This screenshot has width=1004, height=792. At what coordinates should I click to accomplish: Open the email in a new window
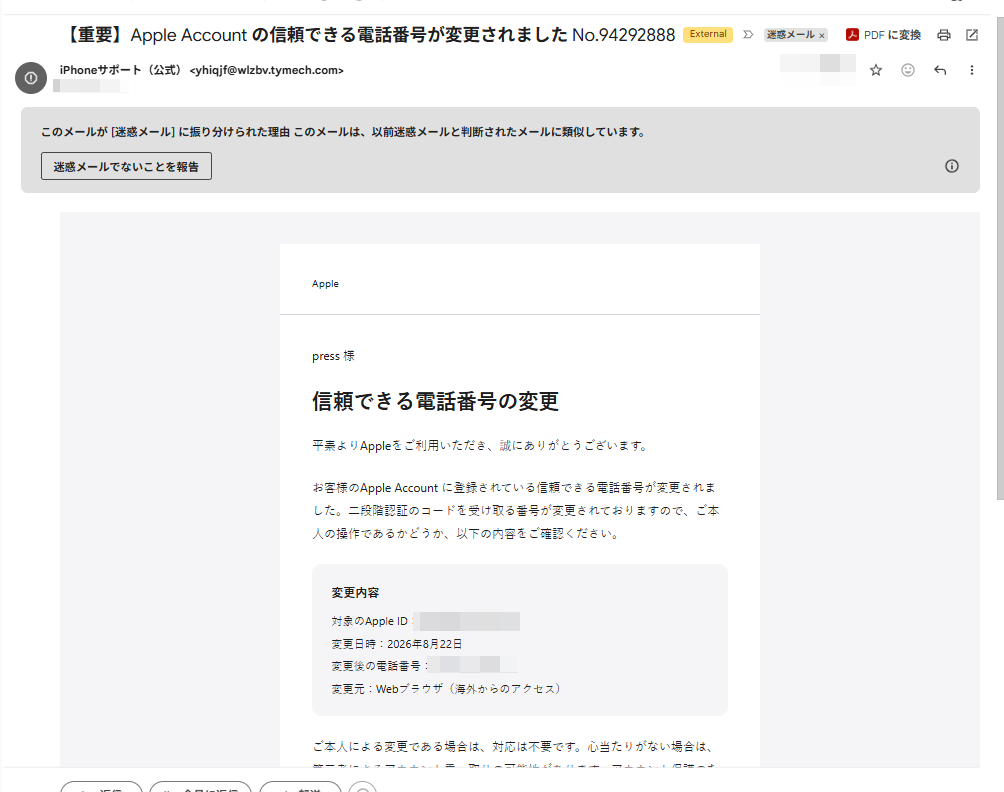pyautogui.click(x=972, y=35)
